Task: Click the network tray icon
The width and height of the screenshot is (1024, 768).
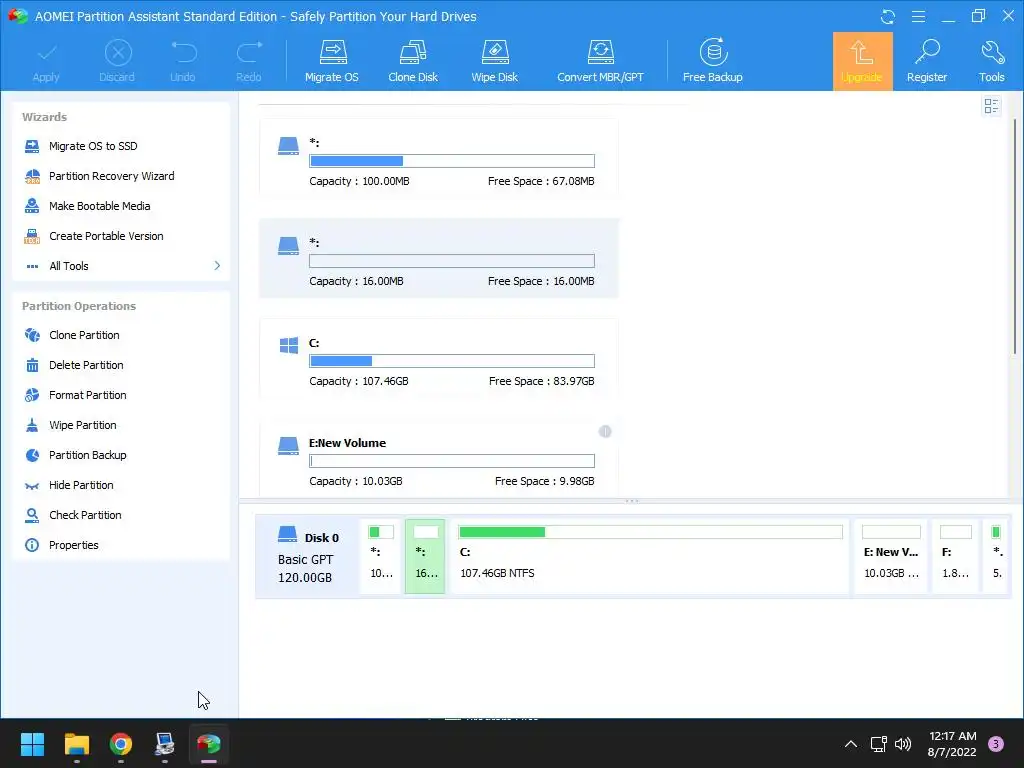Action: coord(878,744)
